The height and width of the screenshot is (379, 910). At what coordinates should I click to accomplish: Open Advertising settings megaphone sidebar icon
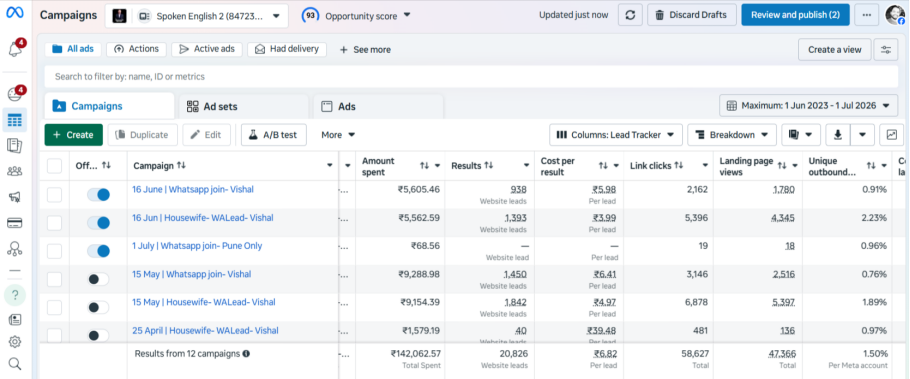click(x=15, y=197)
